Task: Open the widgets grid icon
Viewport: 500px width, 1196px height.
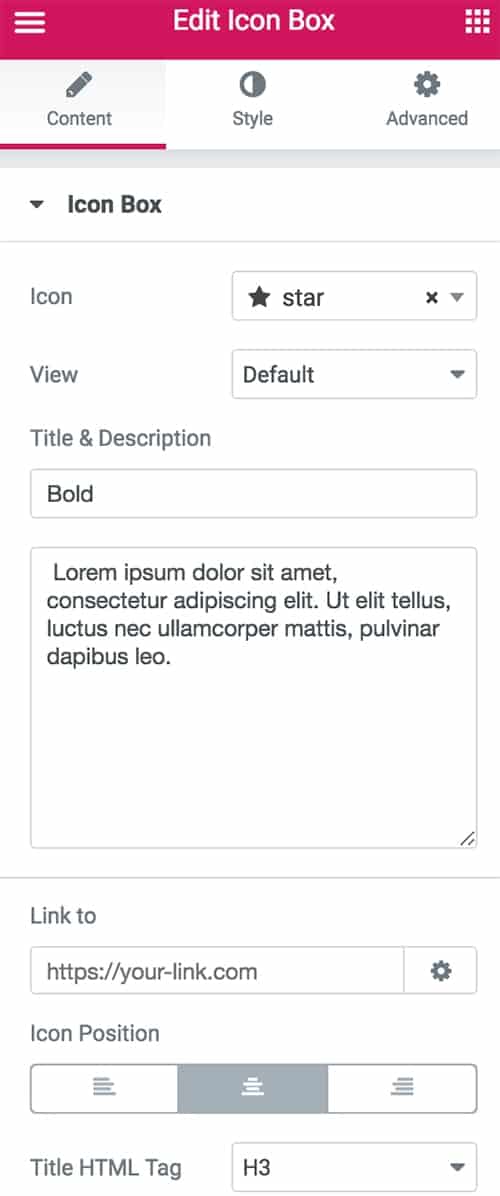Action: coord(477,22)
